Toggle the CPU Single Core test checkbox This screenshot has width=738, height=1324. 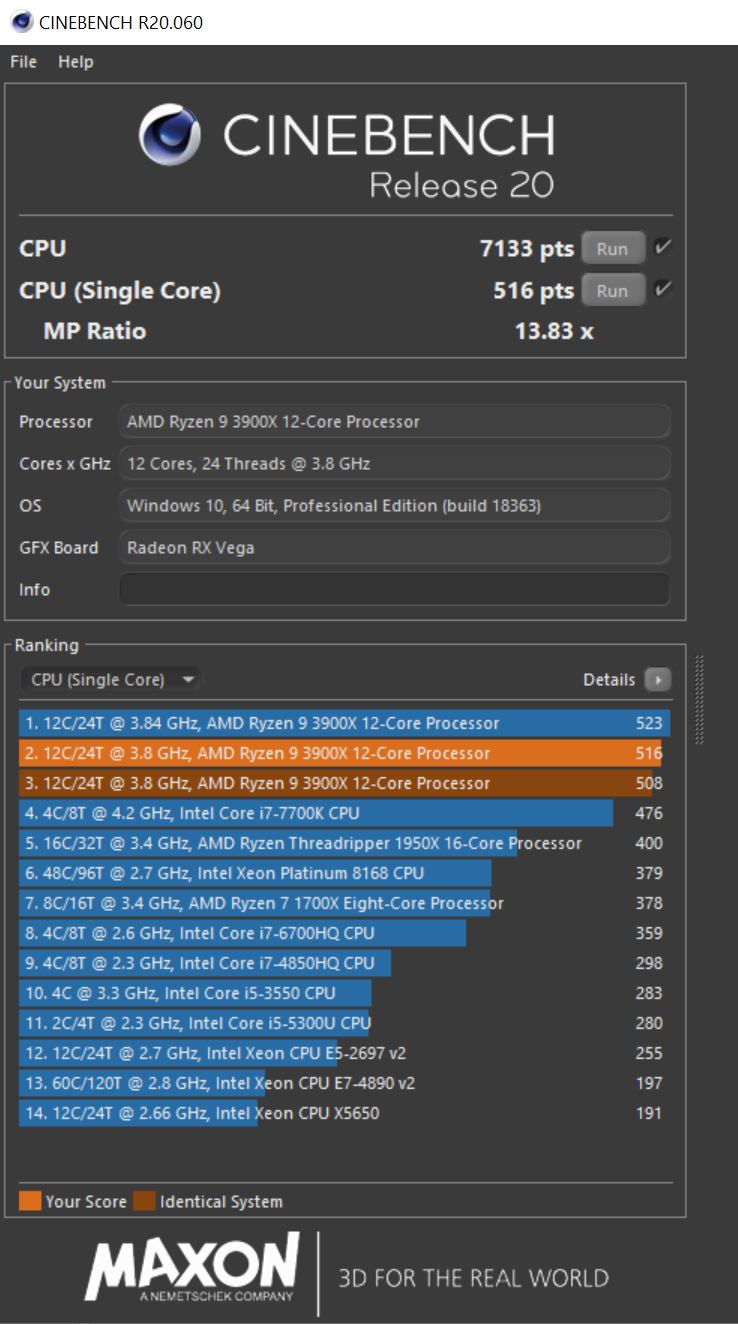(662, 290)
